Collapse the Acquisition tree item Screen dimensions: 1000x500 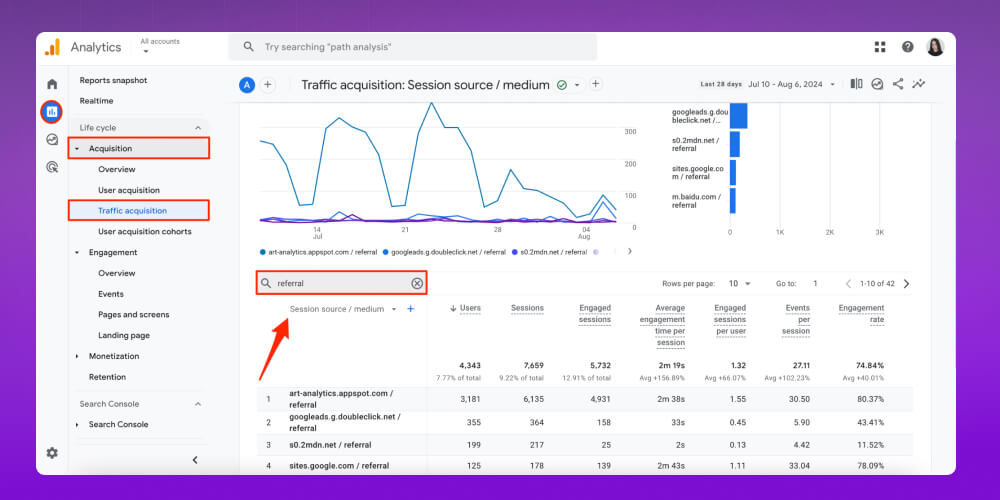pos(77,149)
